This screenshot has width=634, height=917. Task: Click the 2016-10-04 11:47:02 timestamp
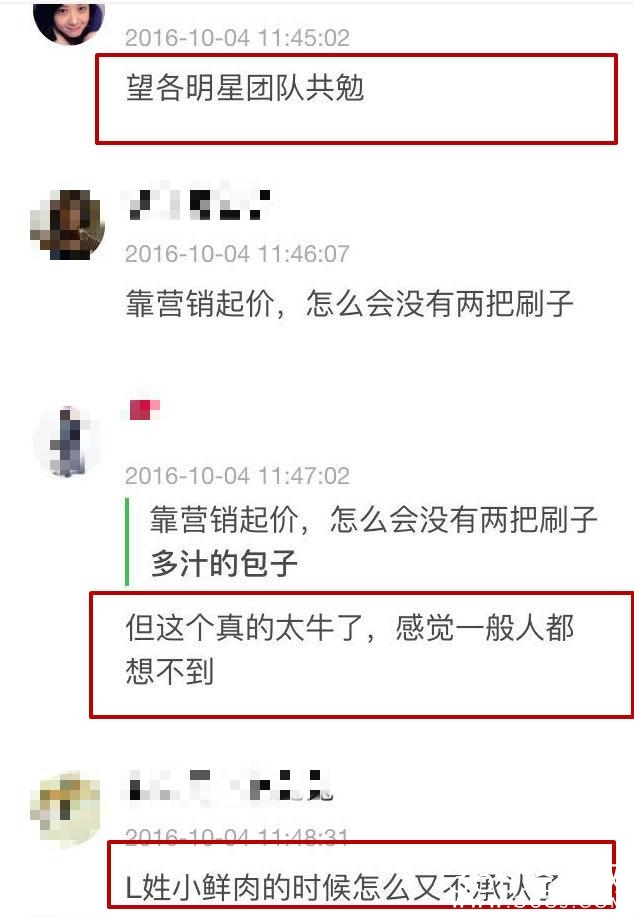pos(237,475)
